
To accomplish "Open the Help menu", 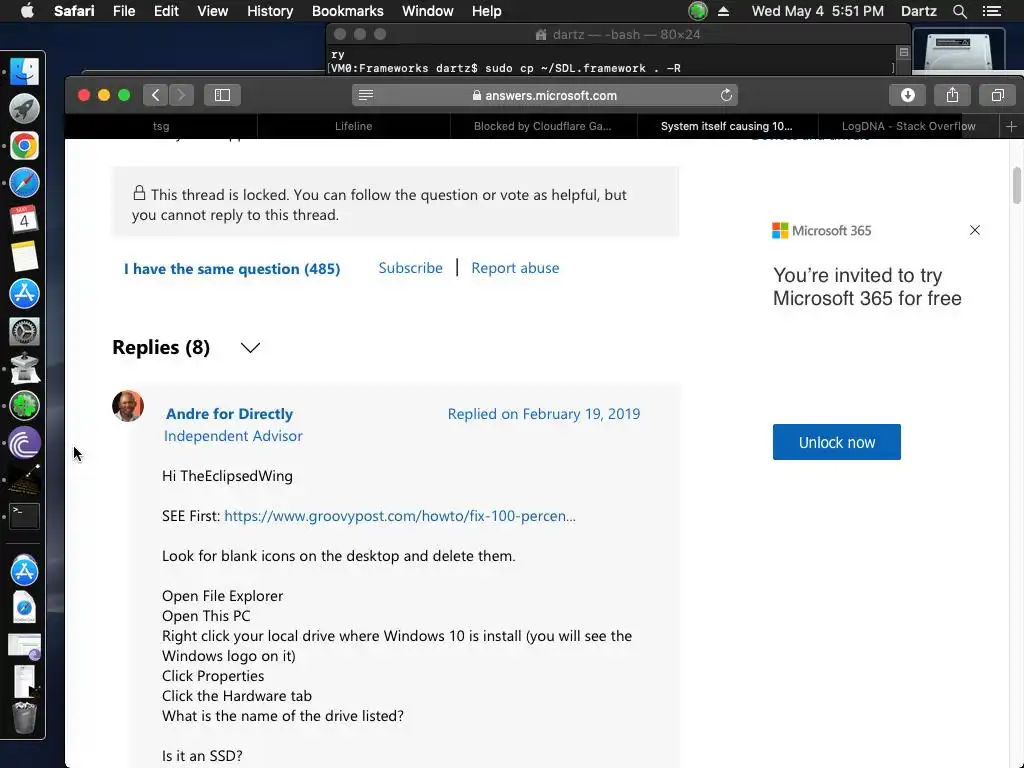I will click(x=487, y=11).
